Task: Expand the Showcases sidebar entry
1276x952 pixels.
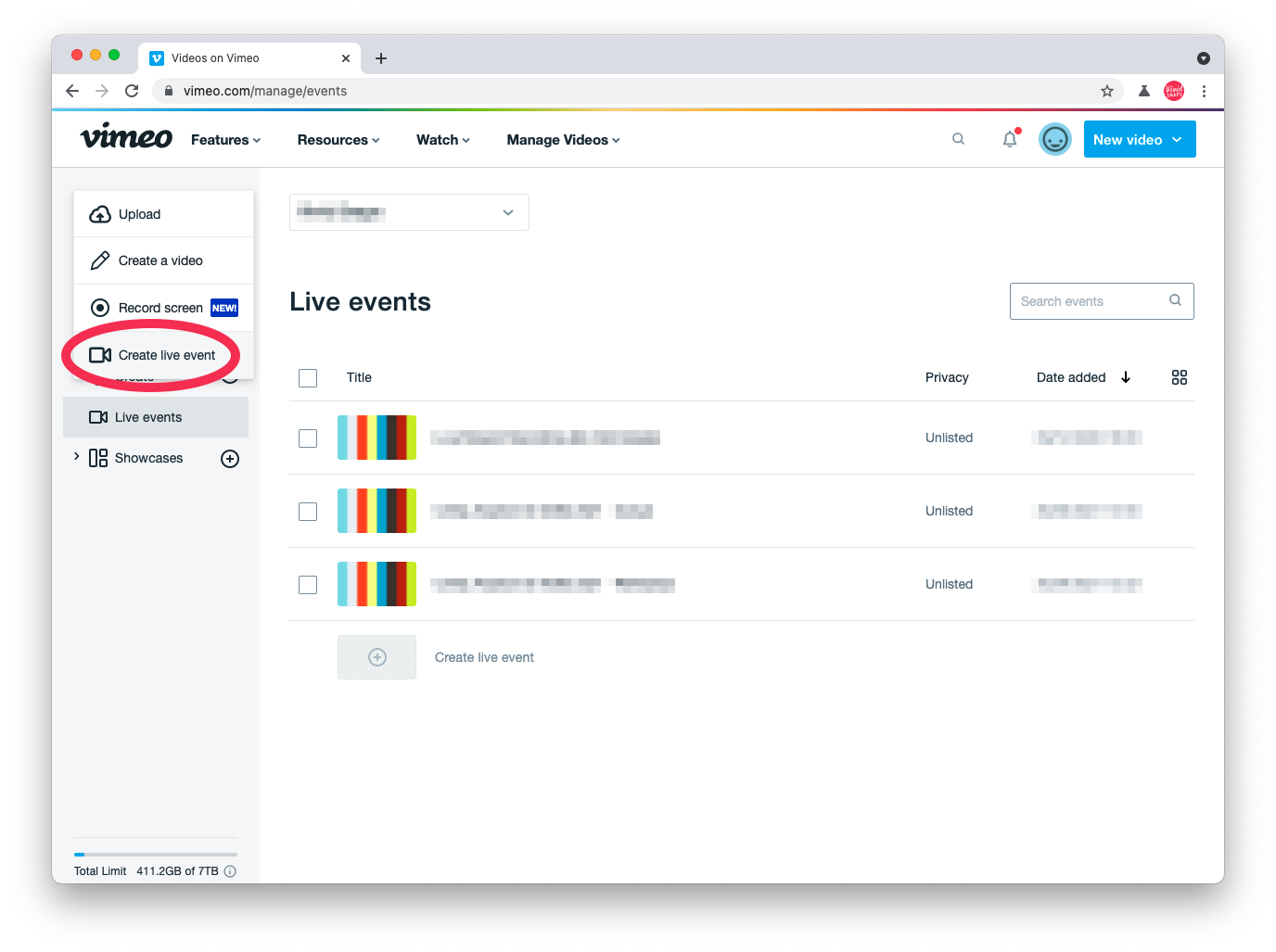Action: pyautogui.click(x=76, y=457)
